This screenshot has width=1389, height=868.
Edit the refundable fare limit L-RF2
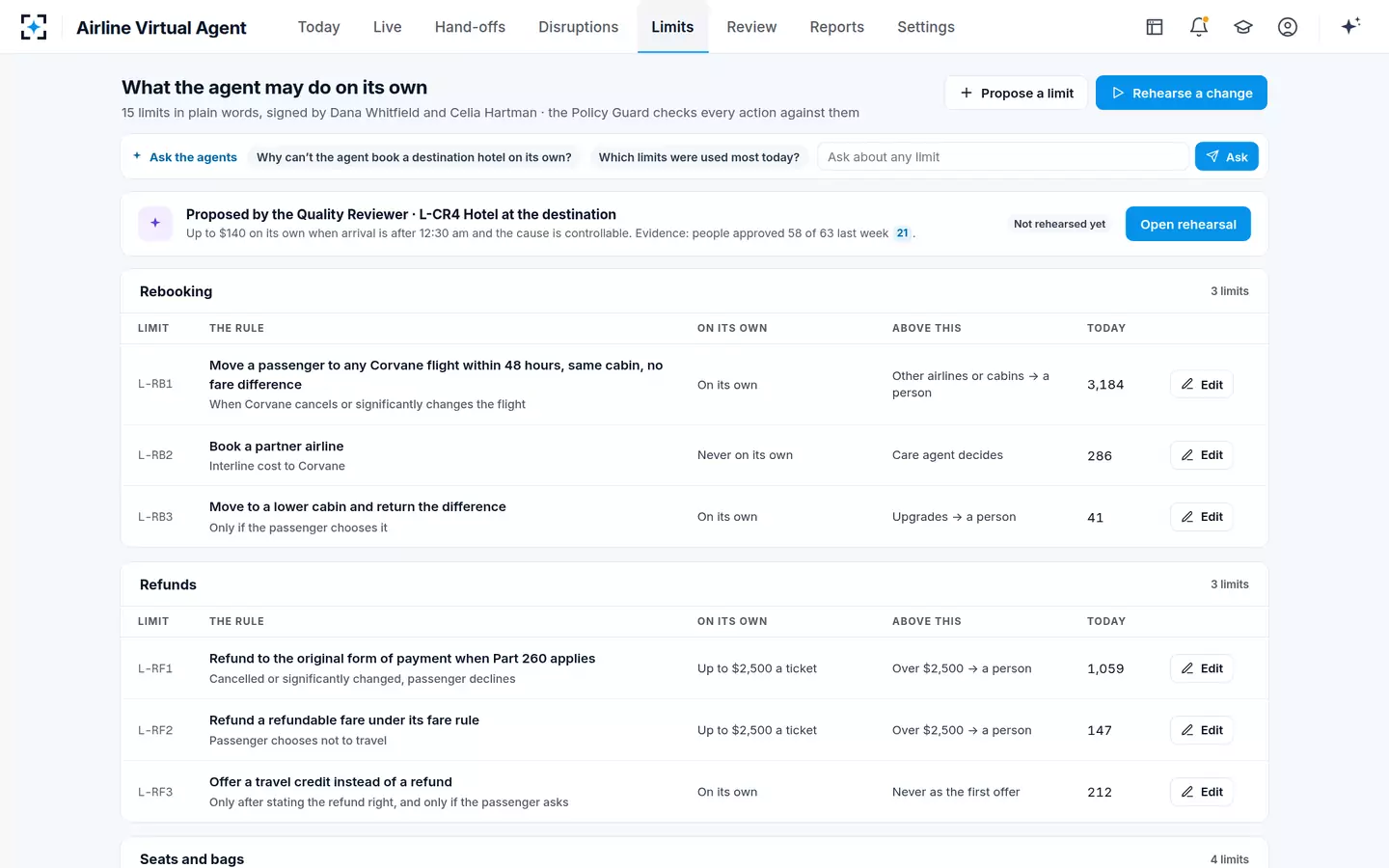1202,730
